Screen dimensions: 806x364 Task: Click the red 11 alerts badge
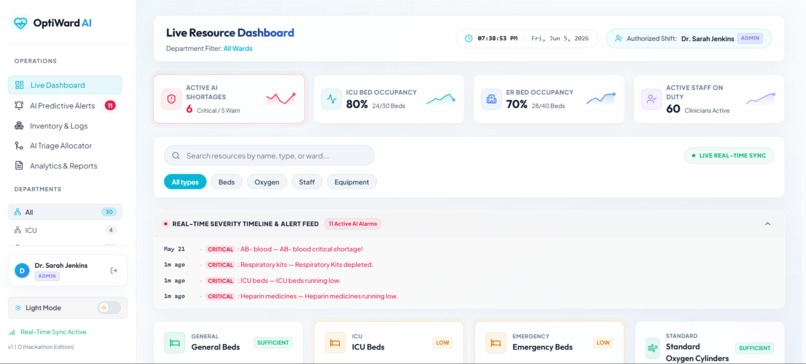110,105
